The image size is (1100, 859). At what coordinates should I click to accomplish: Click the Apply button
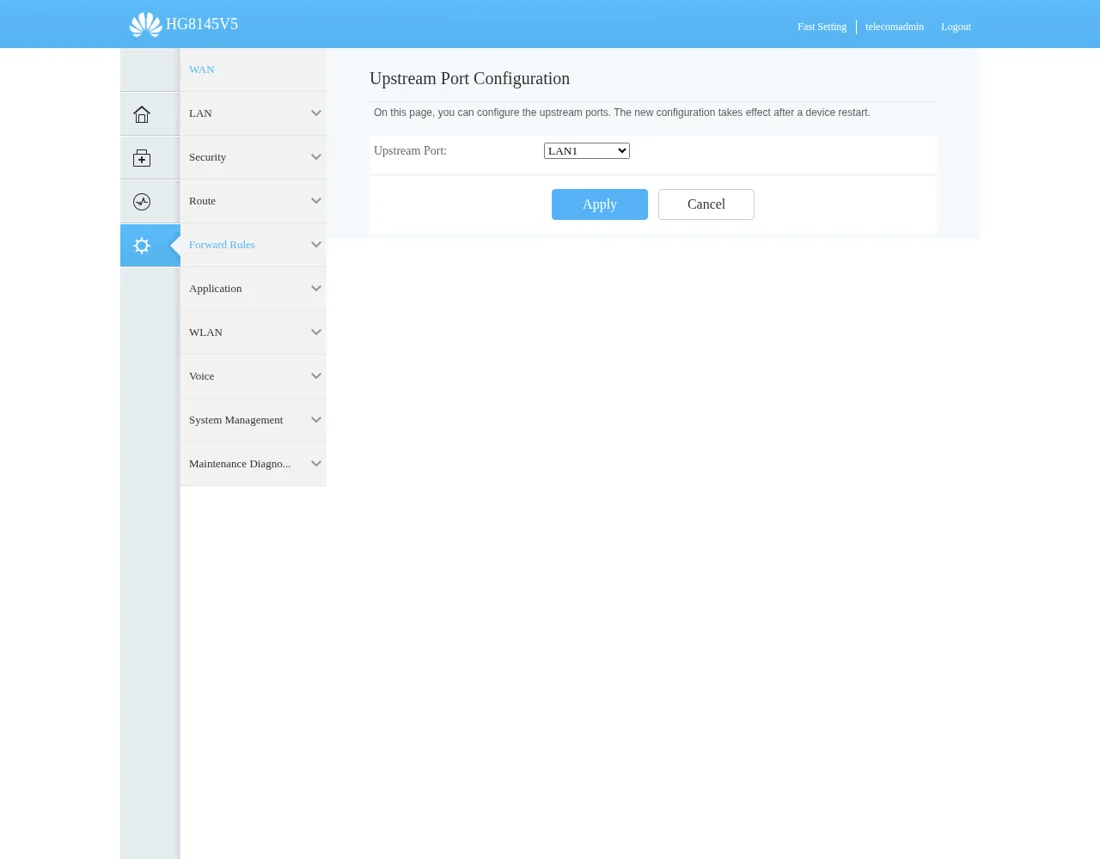click(600, 204)
